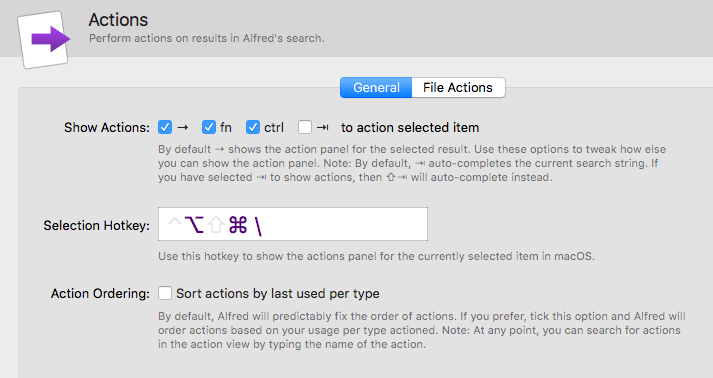
Task: Click the "Selection Hotkey:" label
Action: pyautogui.click(x=96, y=226)
